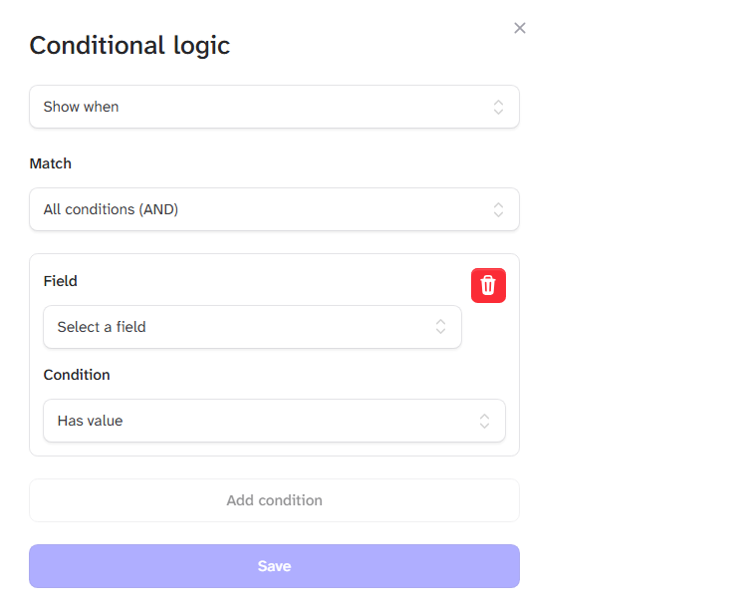Click the Has value text in combo box
Screen dimensions: 756x611
pos(90,421)
